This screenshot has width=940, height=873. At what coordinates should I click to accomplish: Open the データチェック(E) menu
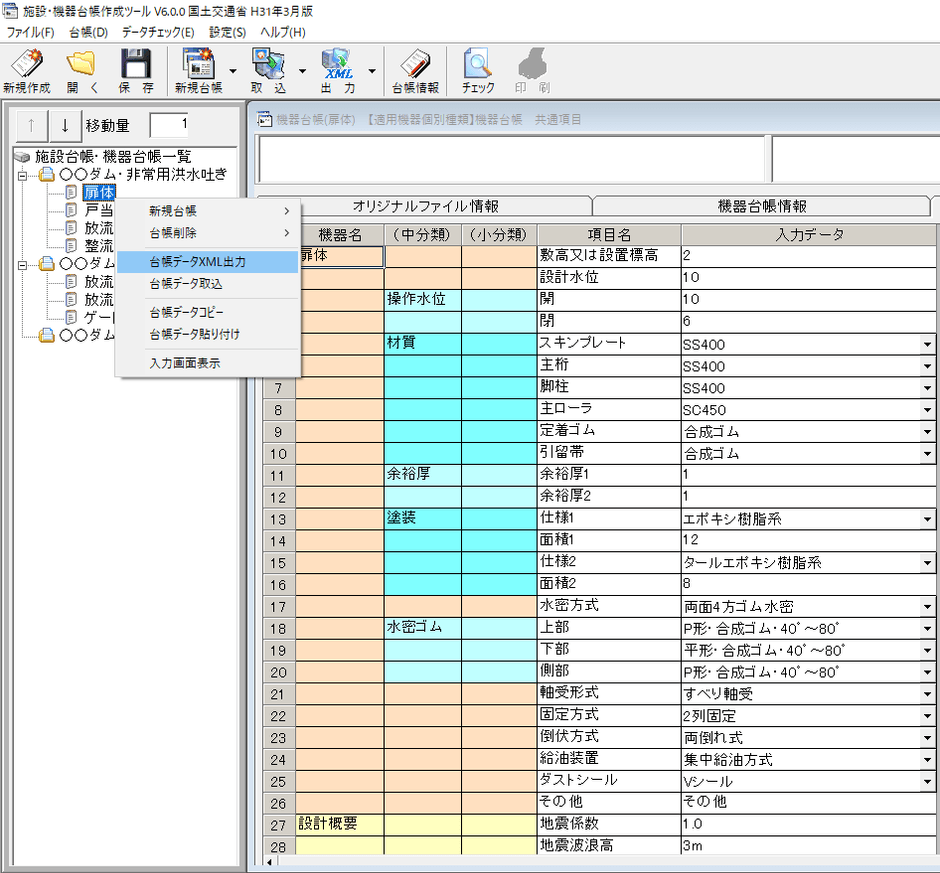158,32
